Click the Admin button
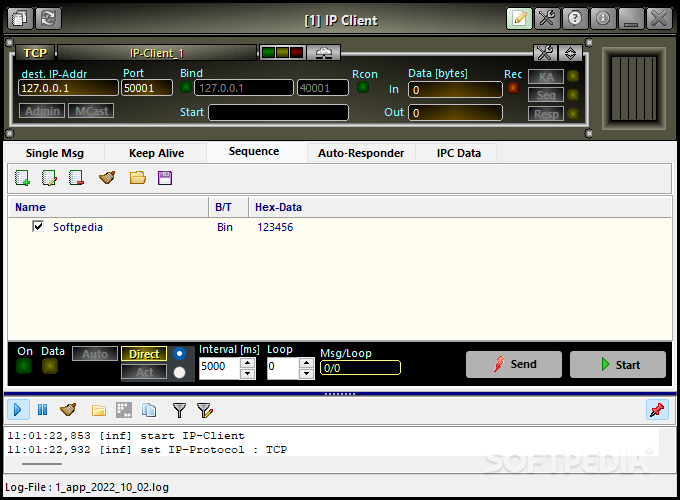This screenshot has width=680, height=500. [42, 111]
